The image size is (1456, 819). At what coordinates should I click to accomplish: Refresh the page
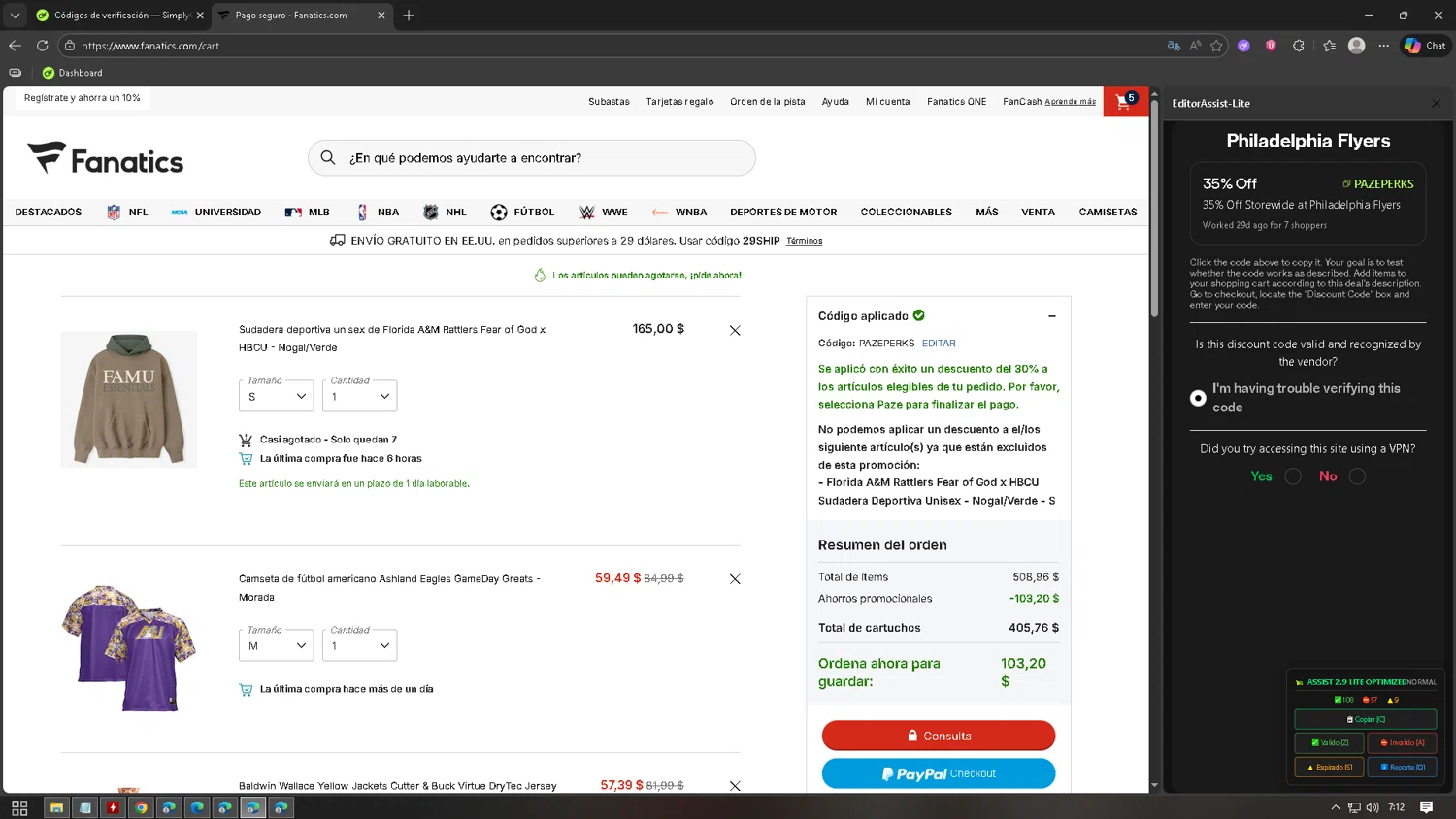point(43,46)
